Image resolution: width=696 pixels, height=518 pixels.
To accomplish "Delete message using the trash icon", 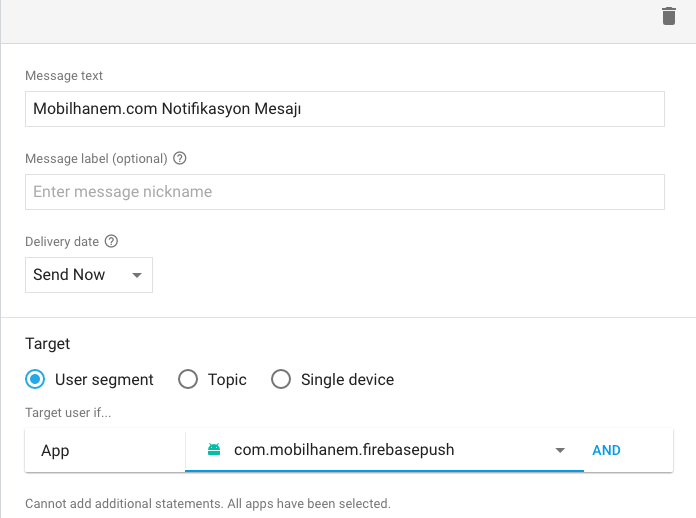I will (x=668, y=16).
